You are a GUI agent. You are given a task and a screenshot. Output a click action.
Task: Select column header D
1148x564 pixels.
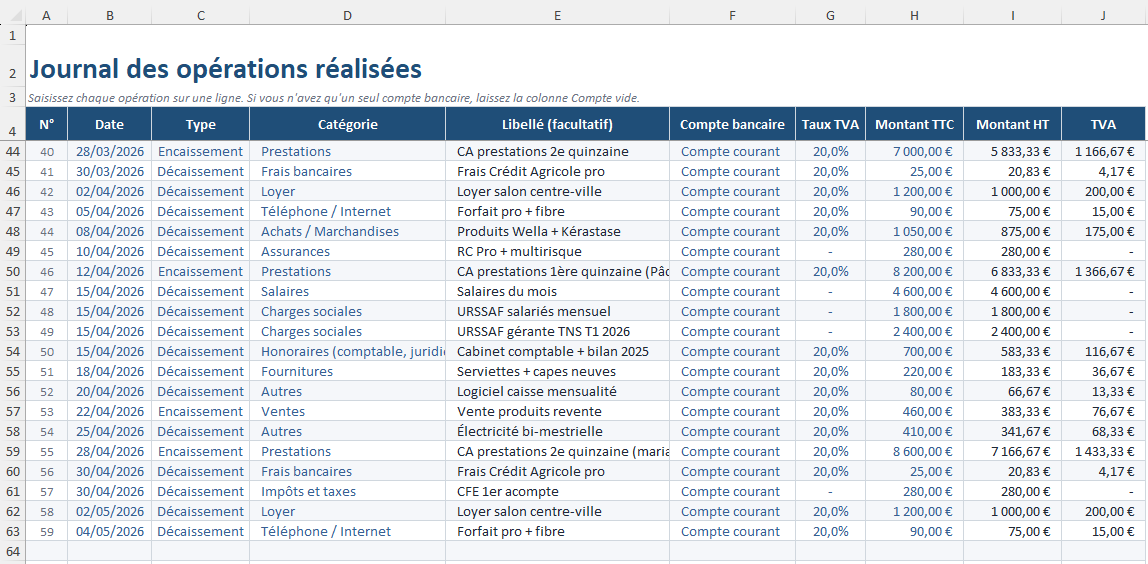347,15
